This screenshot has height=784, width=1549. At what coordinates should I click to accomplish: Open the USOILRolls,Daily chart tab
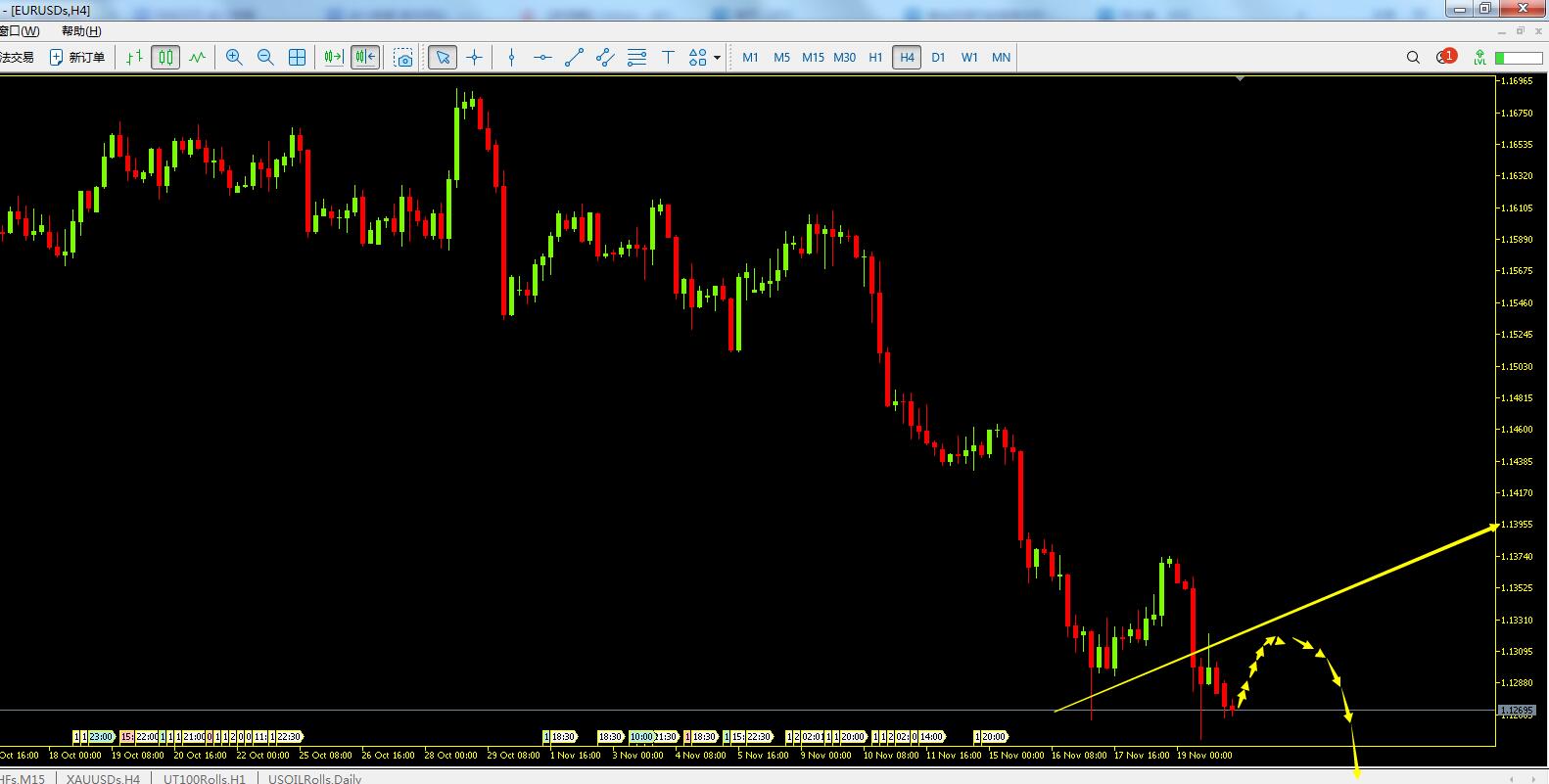tap(314, 778)
